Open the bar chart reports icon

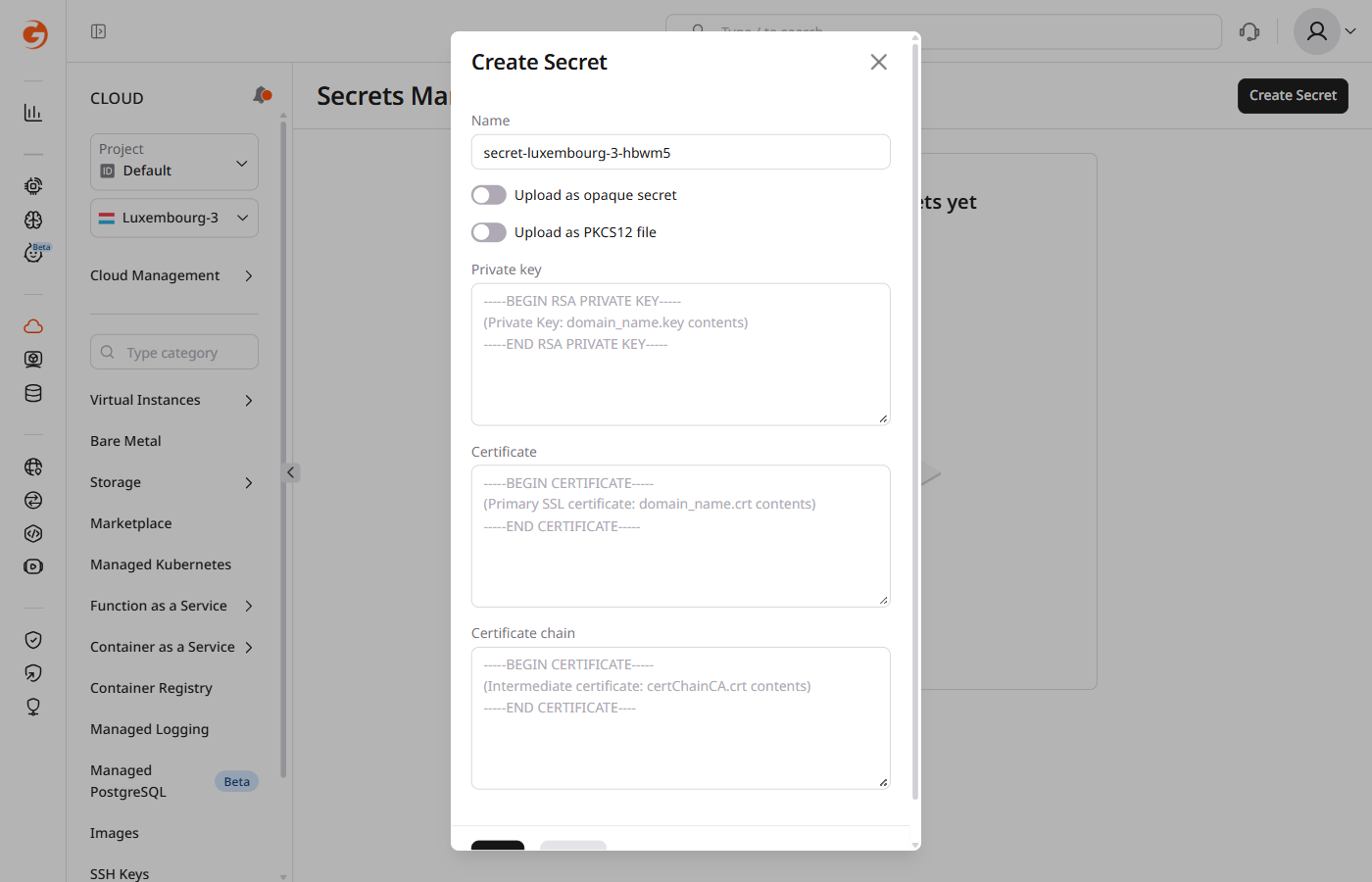tap(33, 113)
